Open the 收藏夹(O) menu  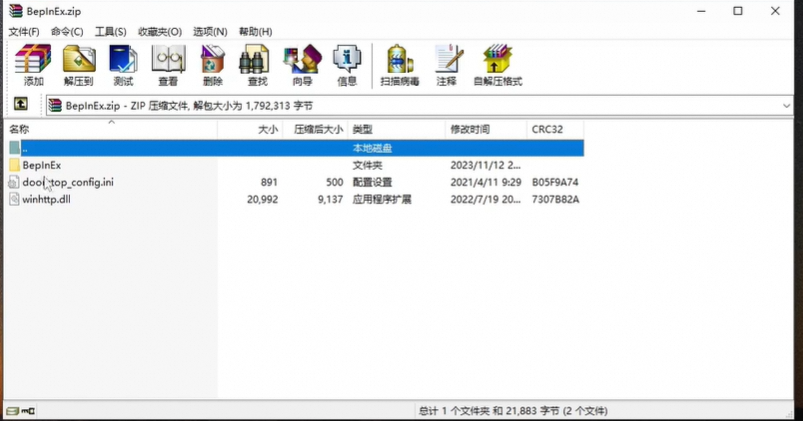pos(160,32)
